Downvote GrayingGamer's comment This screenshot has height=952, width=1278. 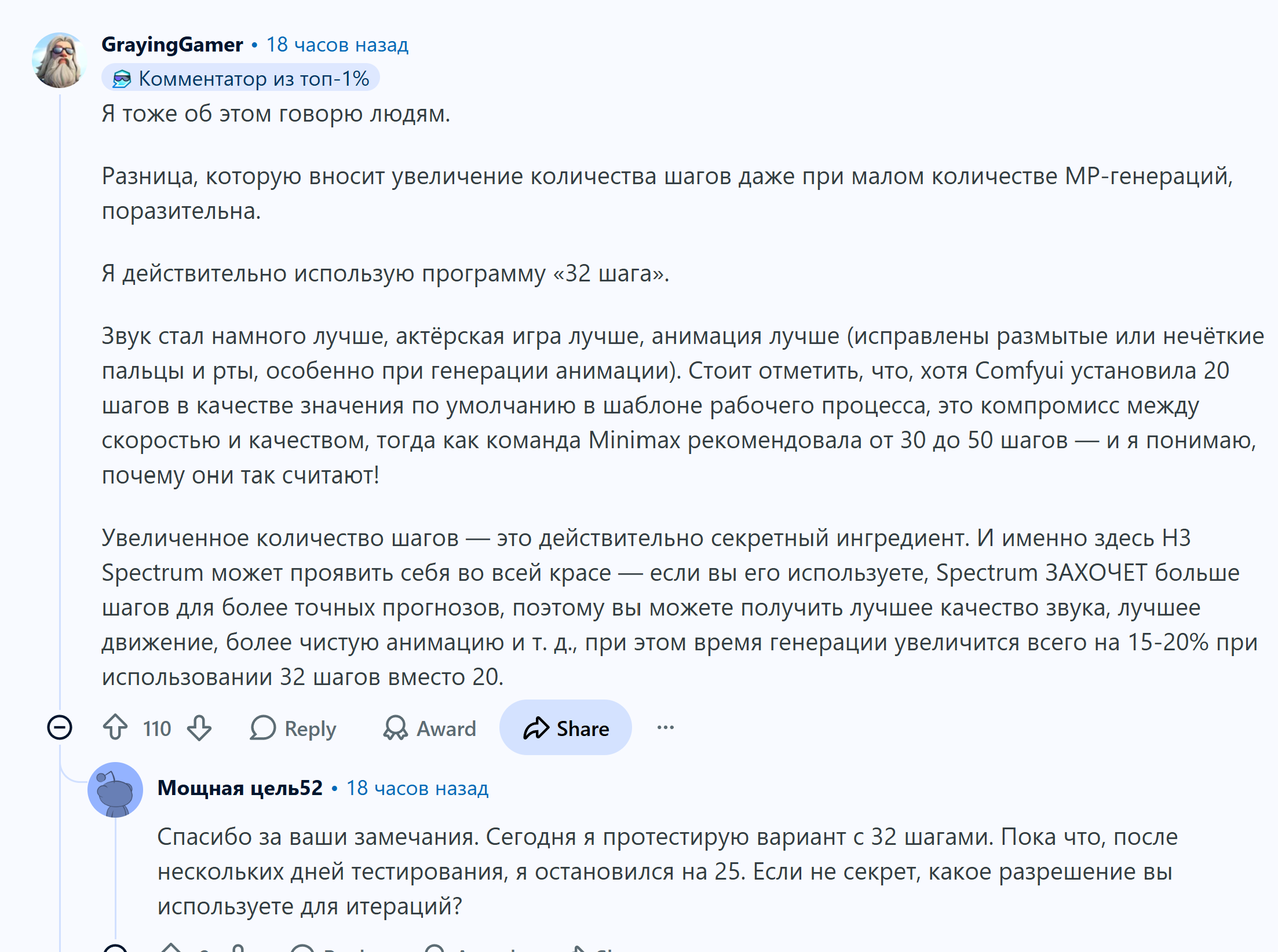tap(199, 728)
